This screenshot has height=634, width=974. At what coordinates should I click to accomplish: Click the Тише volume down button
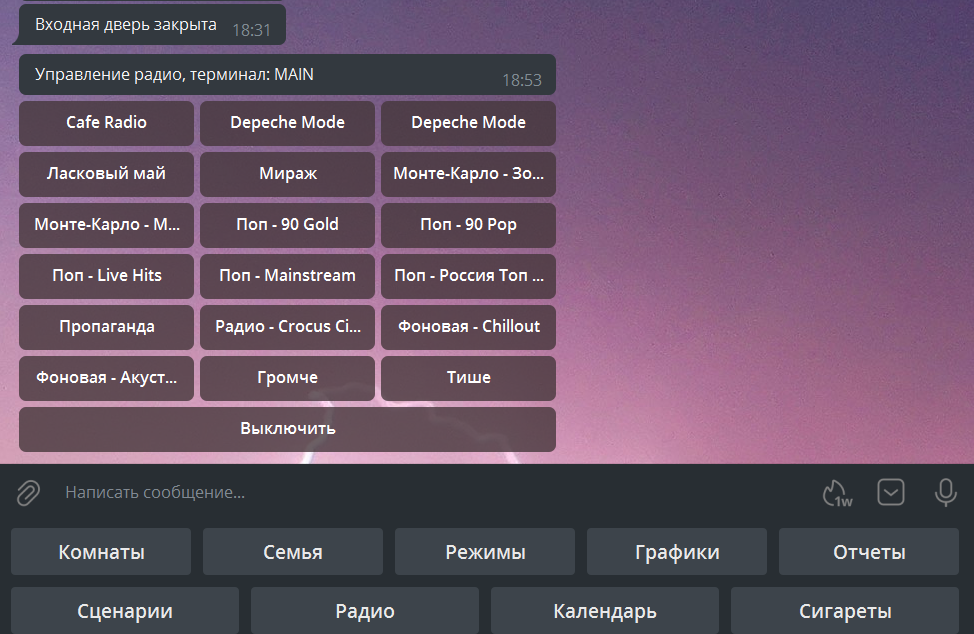click(x=468, y=378)
